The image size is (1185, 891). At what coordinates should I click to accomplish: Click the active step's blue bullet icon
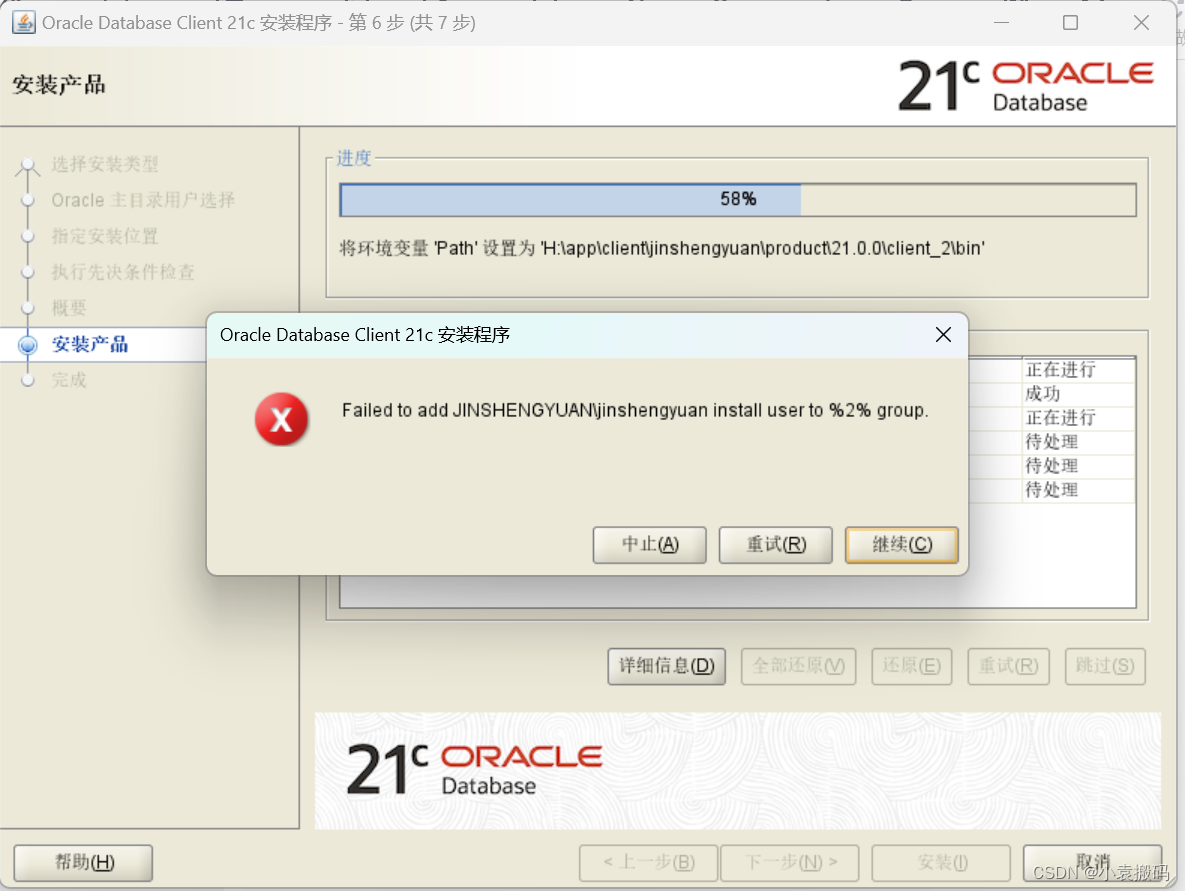(28, 345)
